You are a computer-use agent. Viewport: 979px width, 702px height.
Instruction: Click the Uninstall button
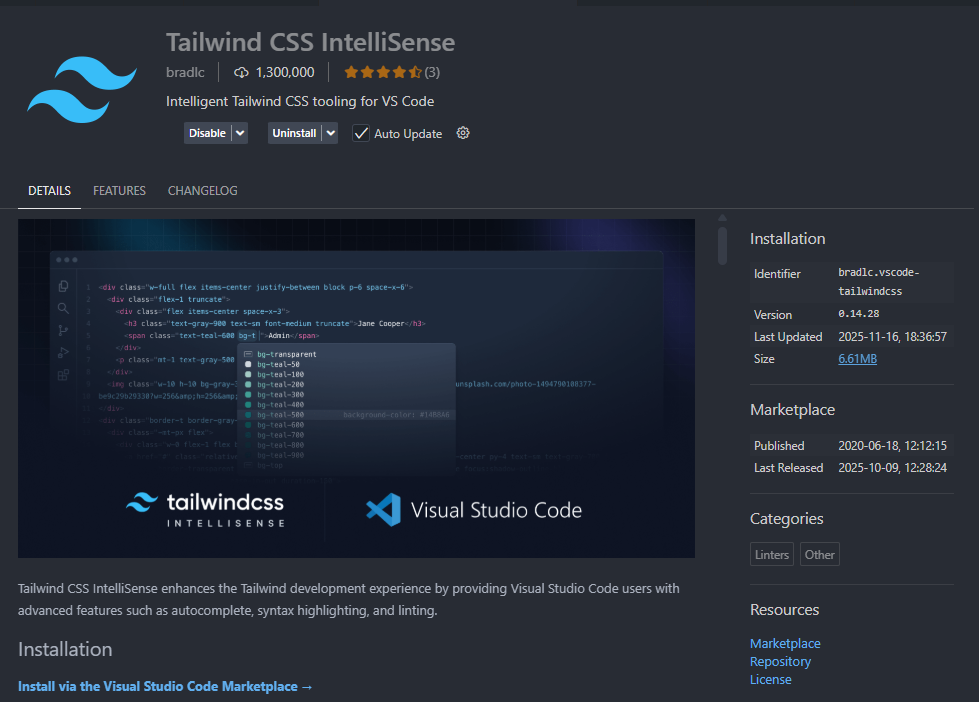tap(294, 133)
